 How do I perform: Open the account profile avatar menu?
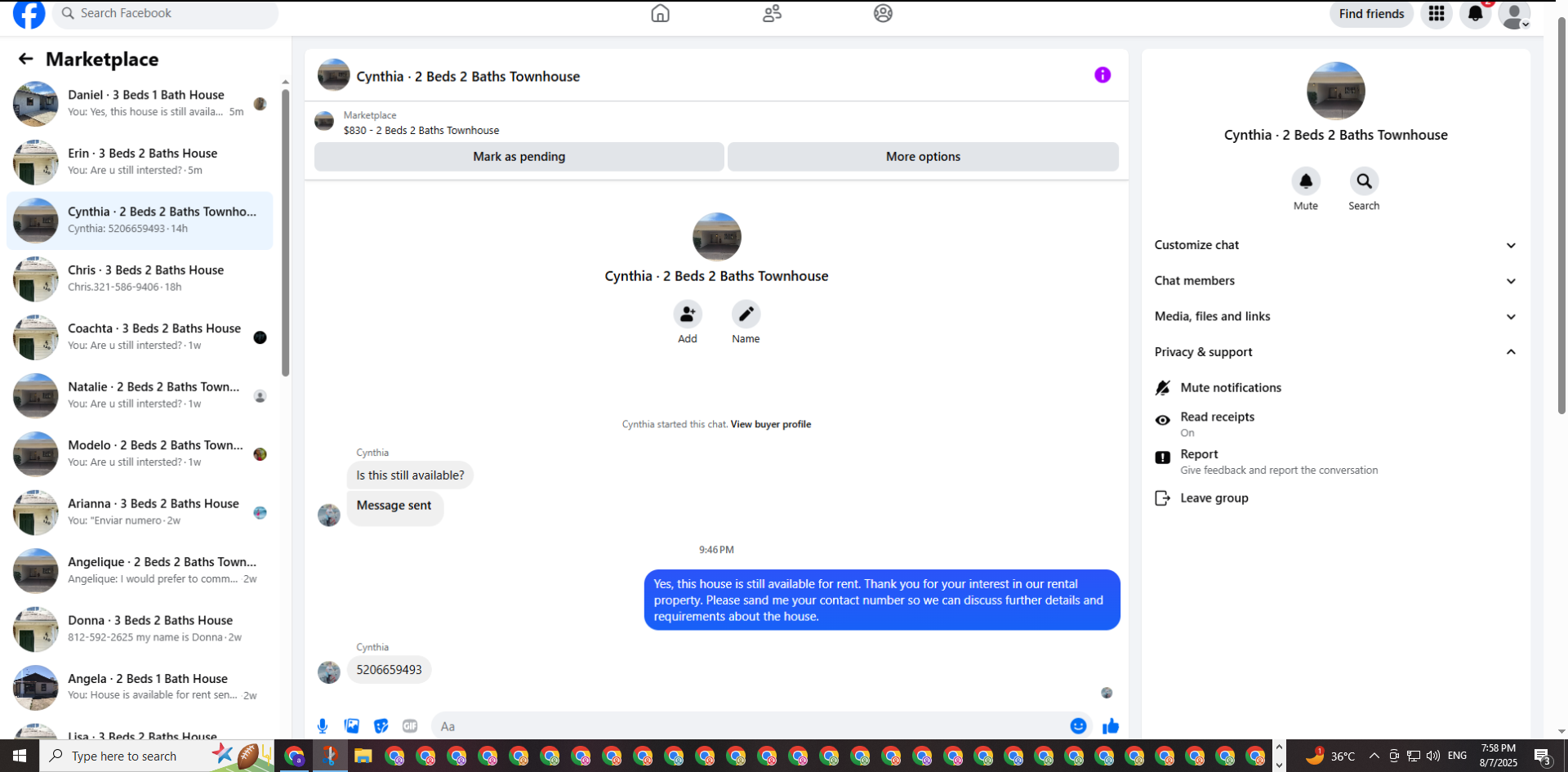click(1514, 14)
